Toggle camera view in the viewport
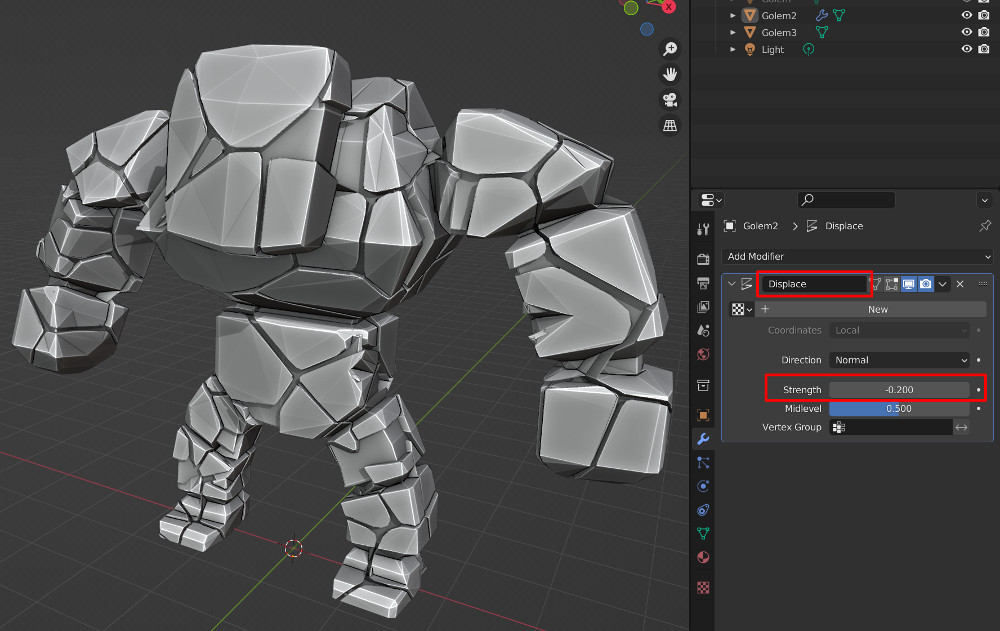This screenshot has height=631, width=1000. click(670, 100)
